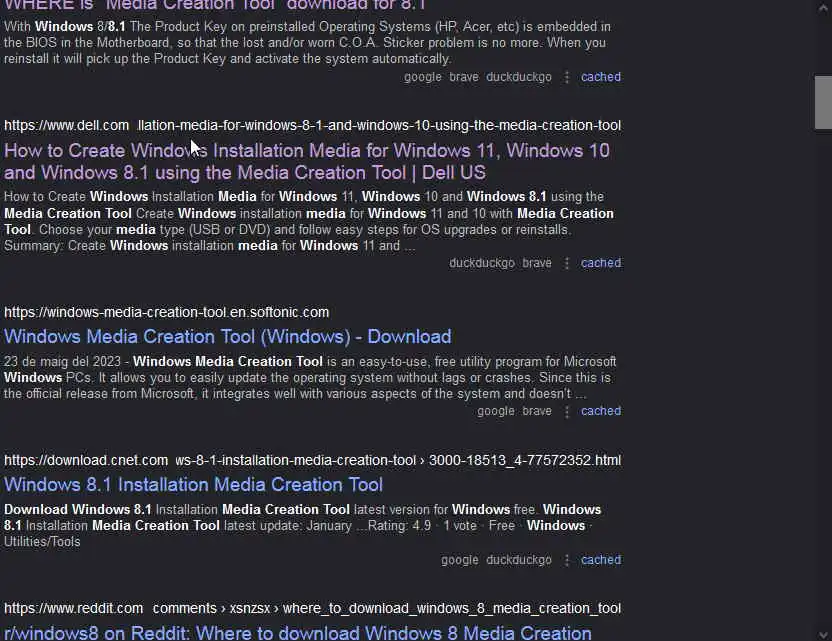Click 'duckduckgo' source under CNET result
The width and height of the screenshot is (832, 641).
(x=519, y=559)
